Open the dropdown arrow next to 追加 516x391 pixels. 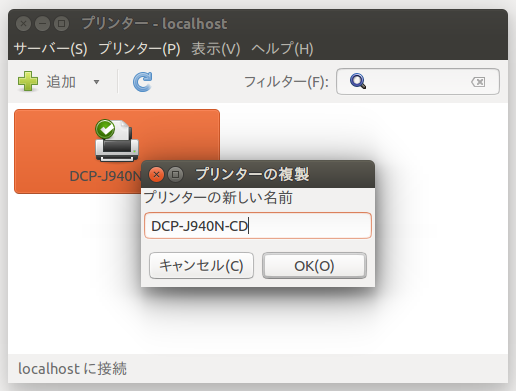pyautogui.click(x=96, y=82)
